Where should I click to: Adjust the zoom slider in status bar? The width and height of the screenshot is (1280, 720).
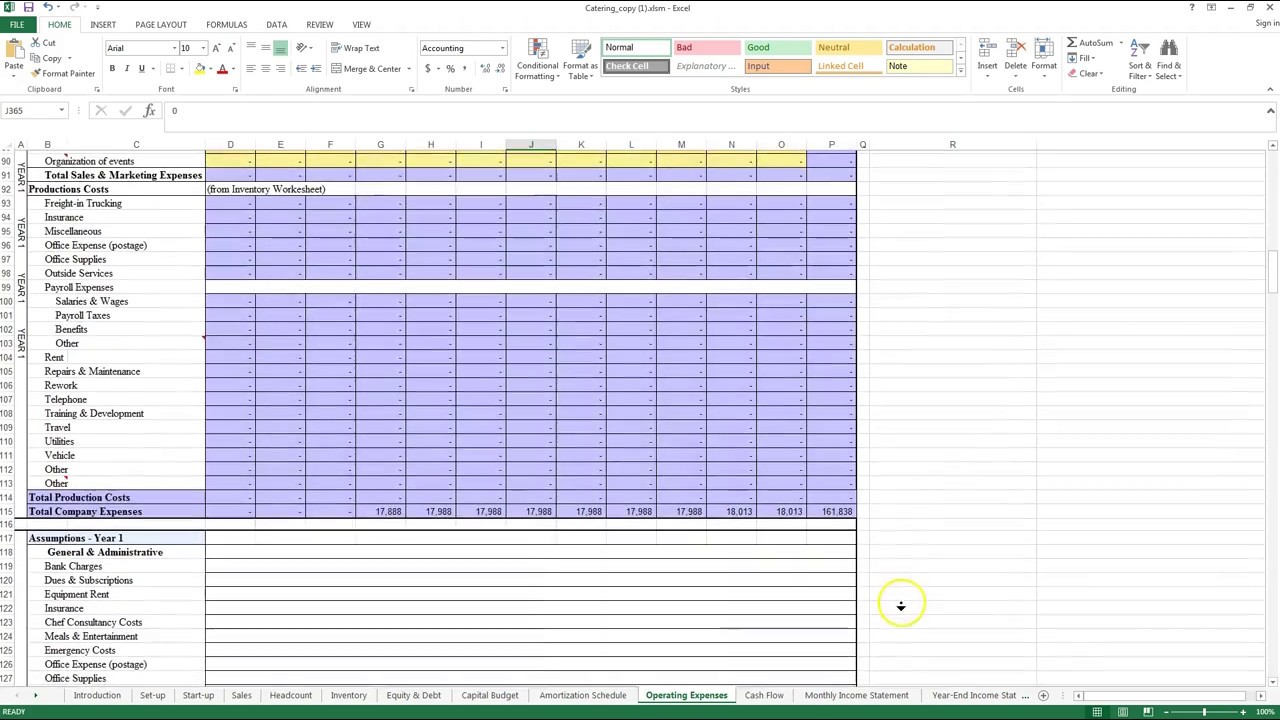pos(1204,712)
